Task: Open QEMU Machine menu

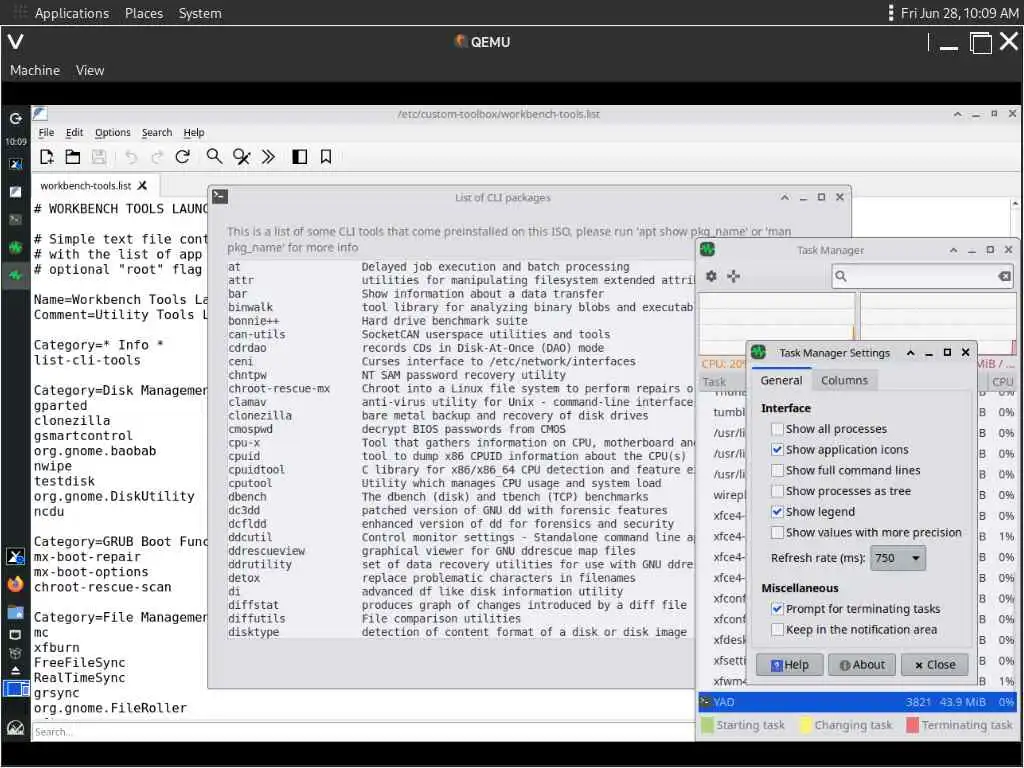Action: [35, 71]
